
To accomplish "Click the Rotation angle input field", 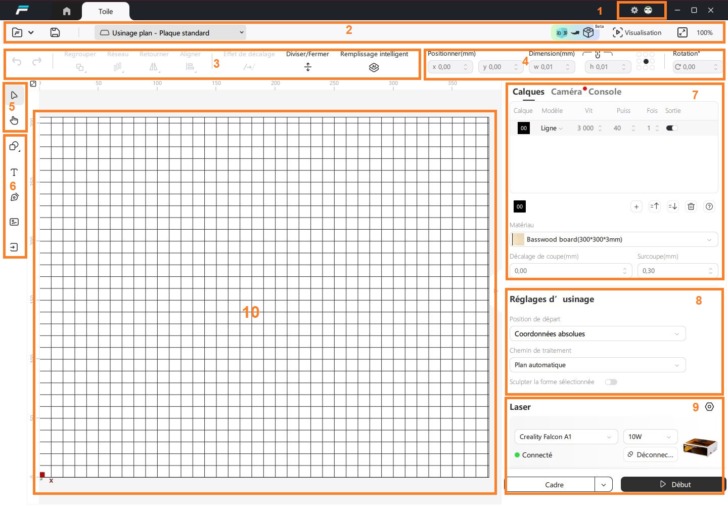I will pos(696,67).
